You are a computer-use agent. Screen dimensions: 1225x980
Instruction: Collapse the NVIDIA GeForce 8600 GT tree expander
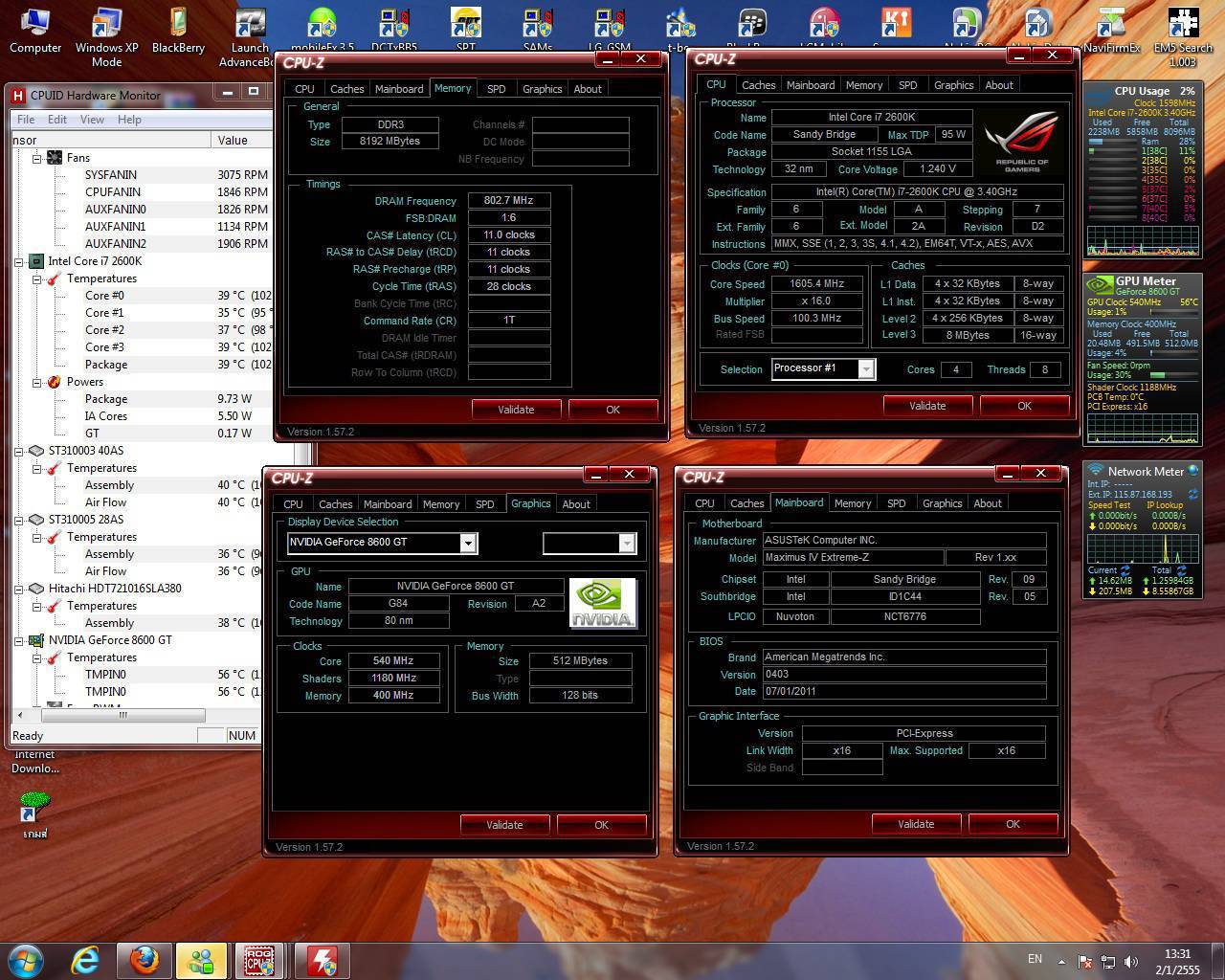19,640
